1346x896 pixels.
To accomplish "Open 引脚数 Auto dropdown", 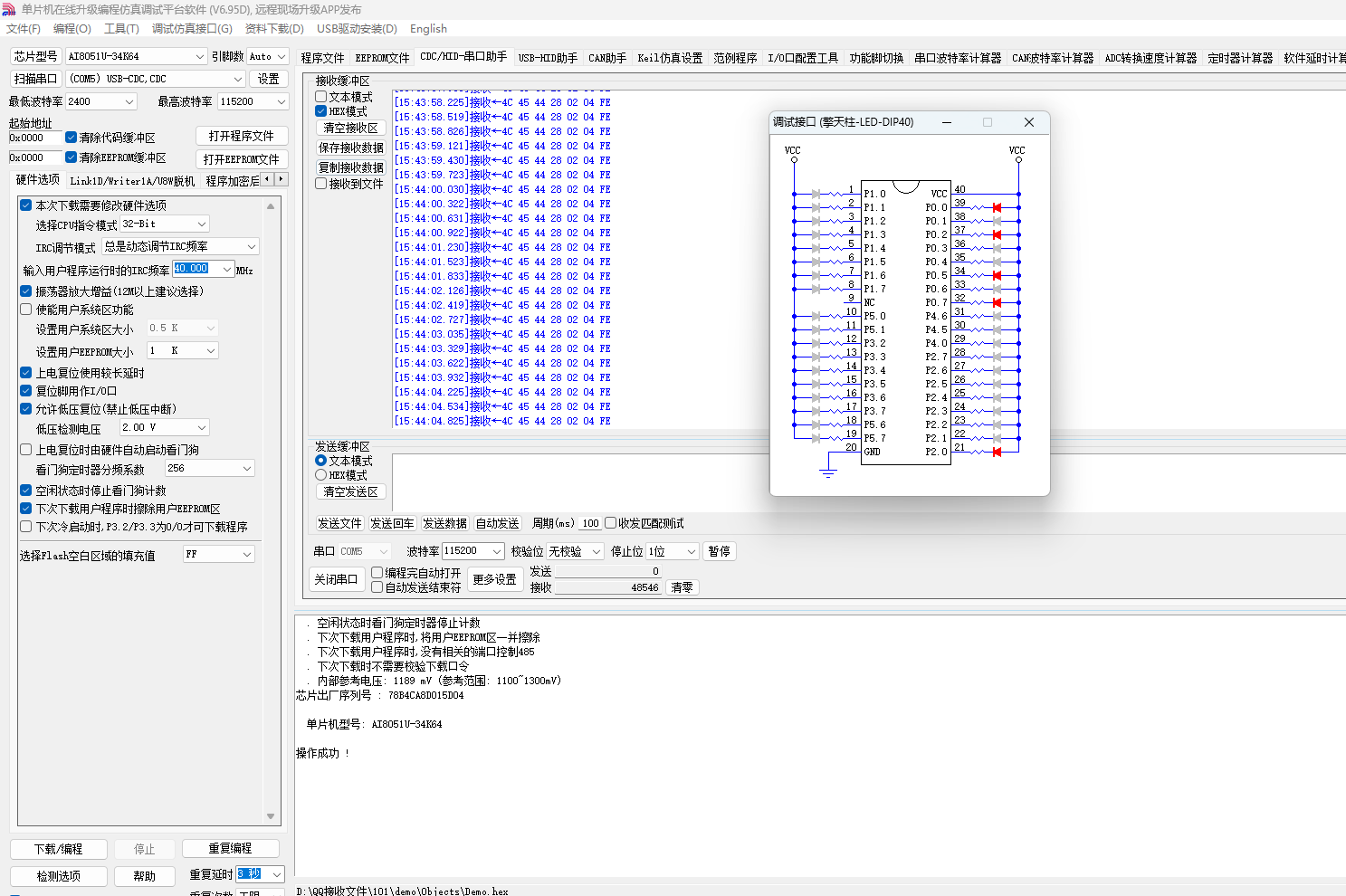I will 268,56.
